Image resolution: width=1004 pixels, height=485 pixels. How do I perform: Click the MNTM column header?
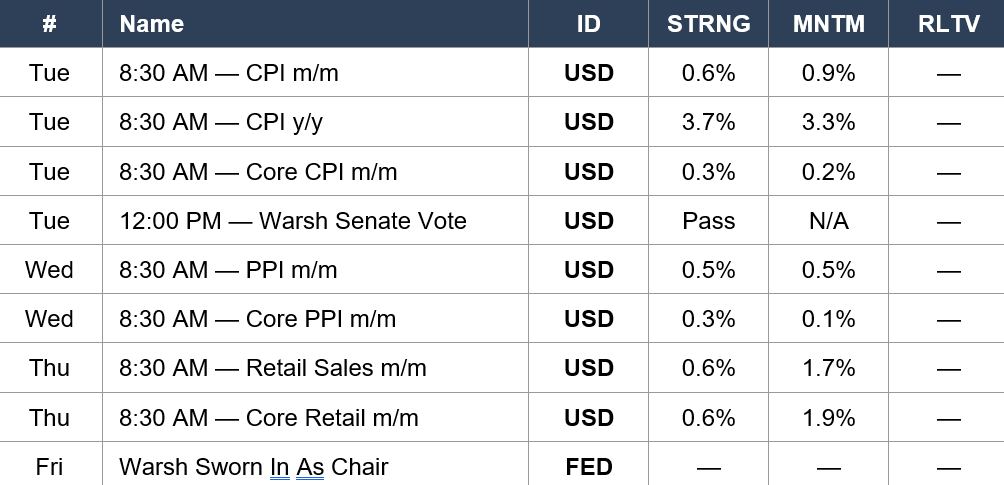pyautogui.click(x=828, y=24)
